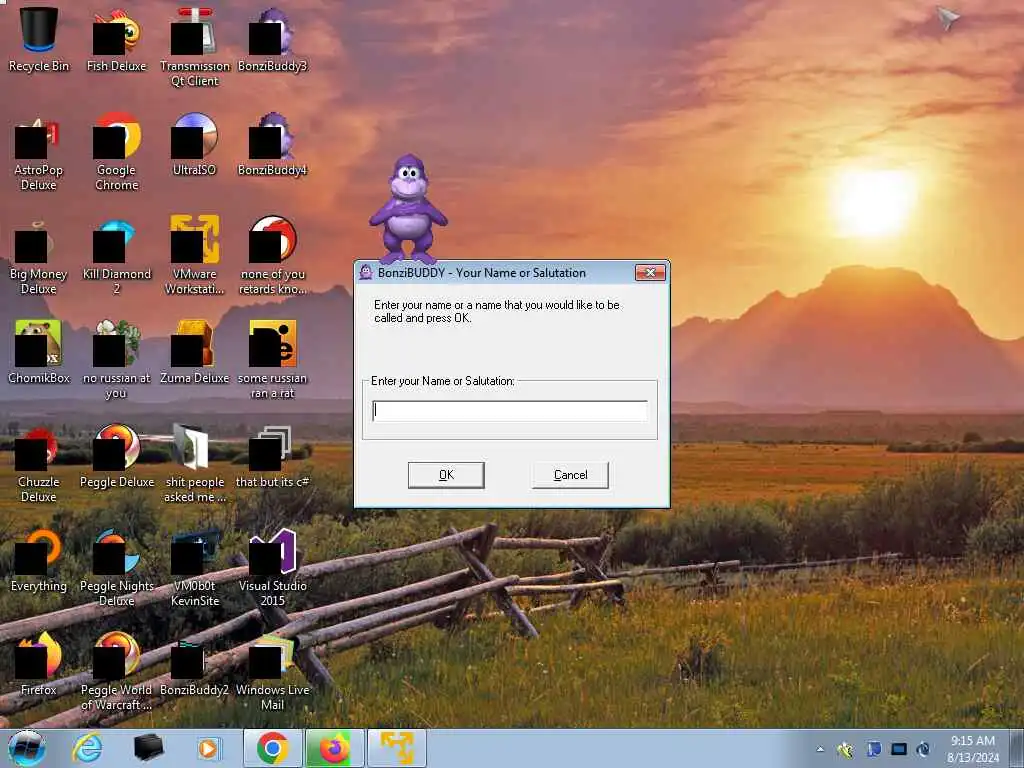The image size is (1024, 768).
Task: Click the BonziBUDDY dialog title bar icon
Action: click(x=366, y=272)
